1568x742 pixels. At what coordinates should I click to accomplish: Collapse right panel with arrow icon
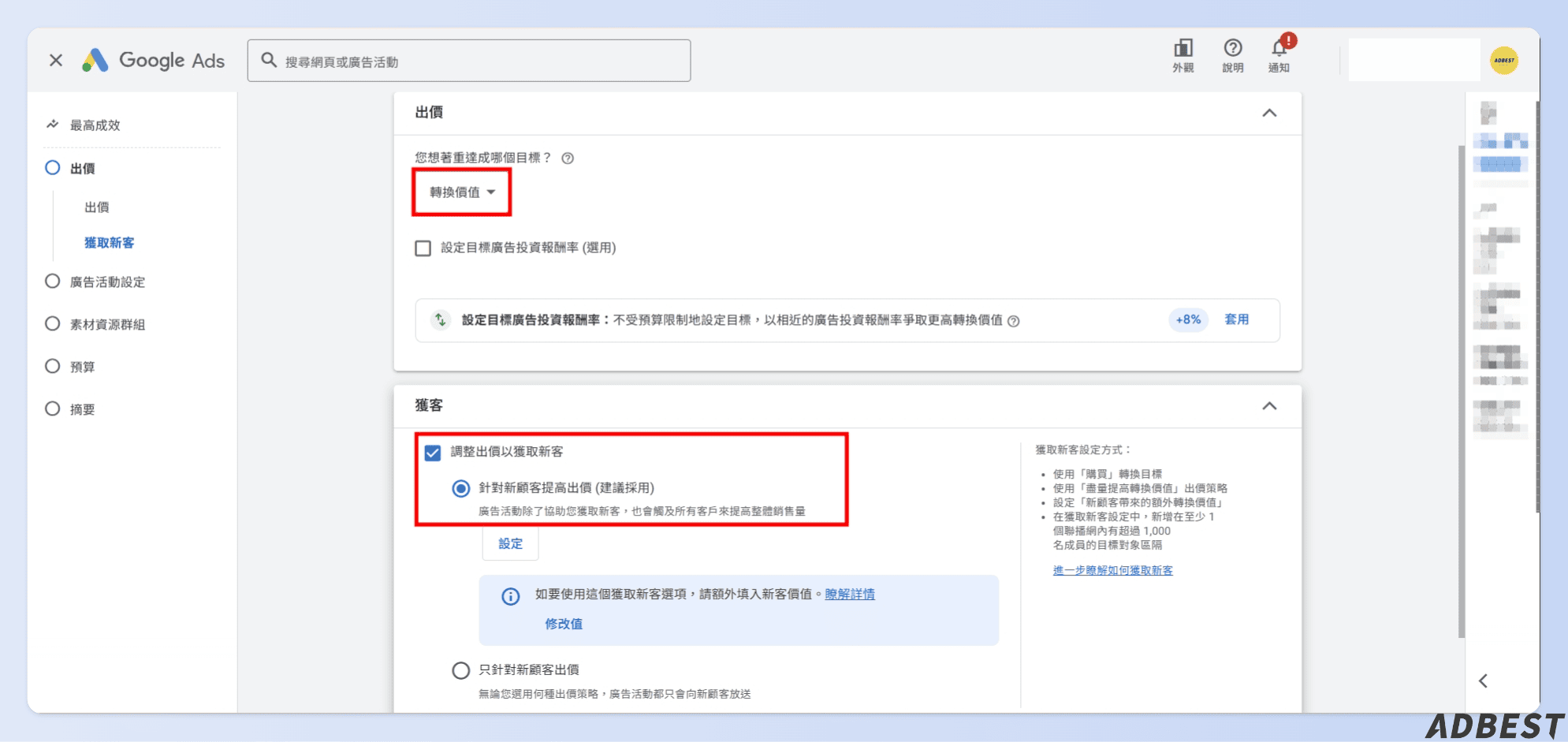coord(1483,680)
